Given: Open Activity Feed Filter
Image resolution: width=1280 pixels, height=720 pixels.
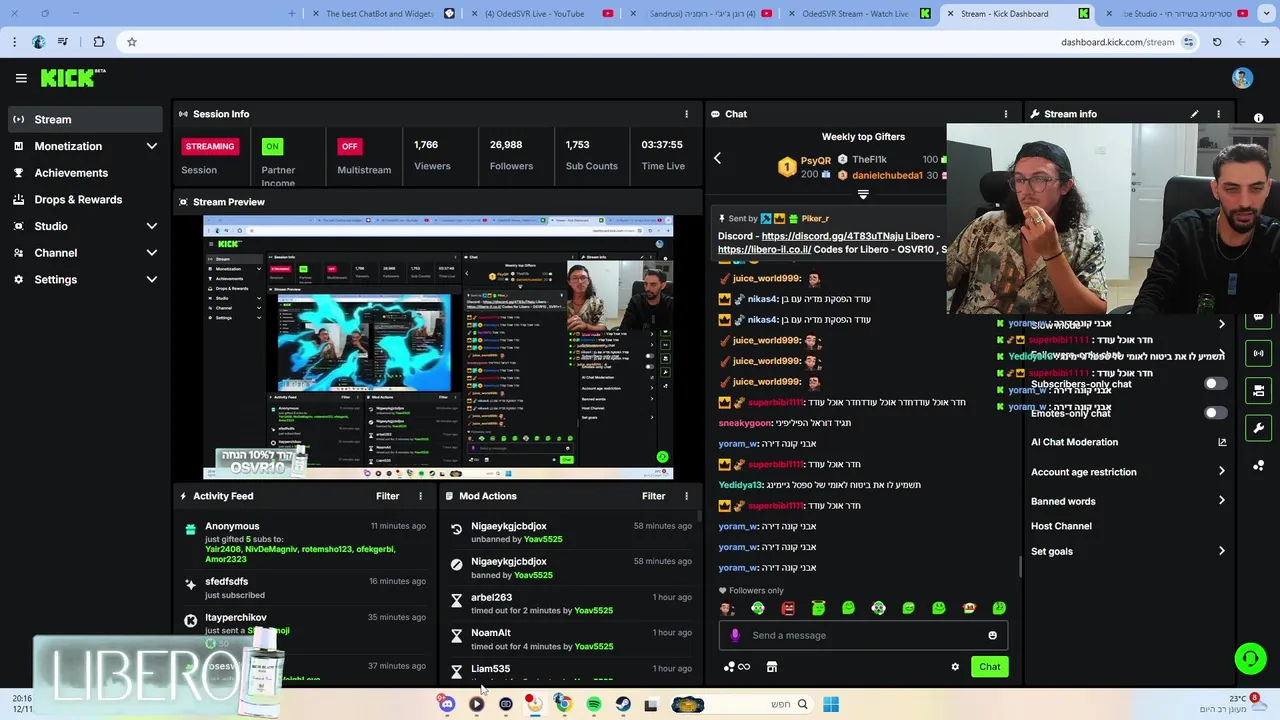Looking at the screenshot, I should 387,496.
